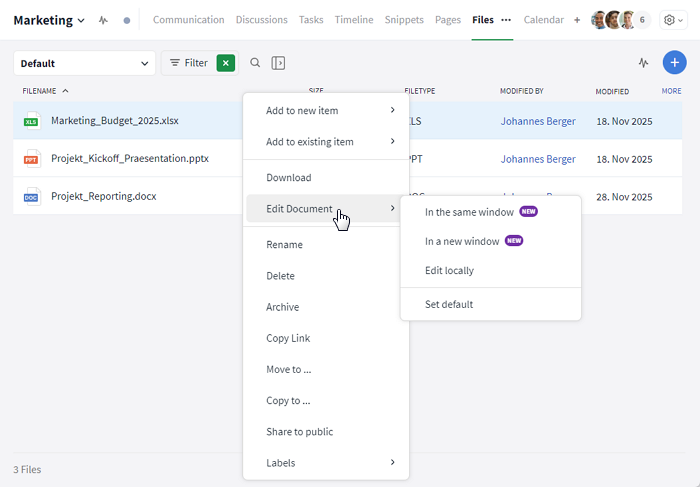The height and width of the screenshot is (487, 700).
Task: Click the Filter button
Action: [x=187, y=63]
